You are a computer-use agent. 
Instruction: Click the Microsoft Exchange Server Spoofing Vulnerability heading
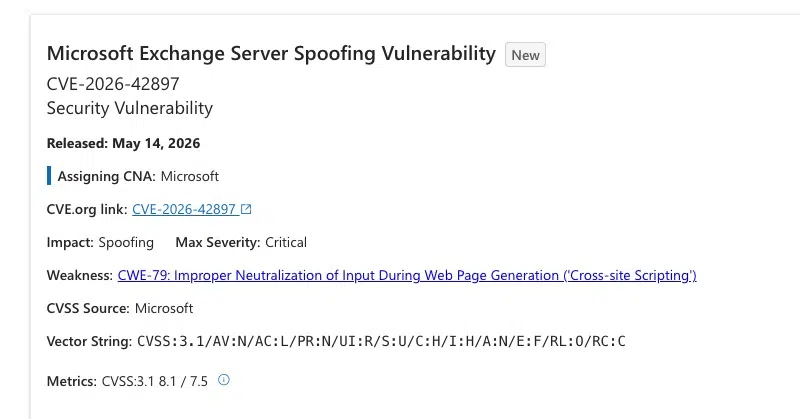[271, 54]
